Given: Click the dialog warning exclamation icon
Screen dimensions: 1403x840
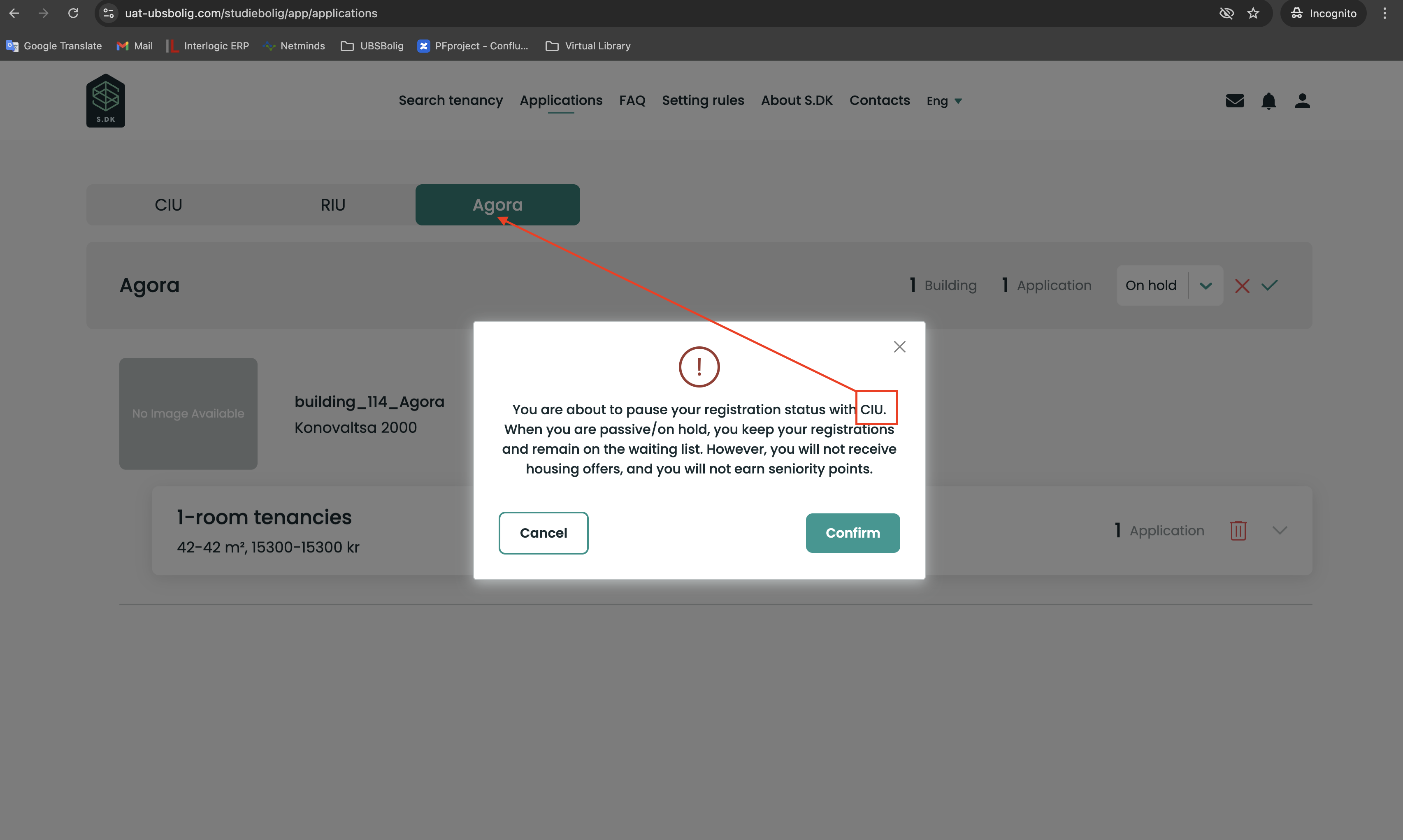Looking at the screenshot, I should [699, 367].
